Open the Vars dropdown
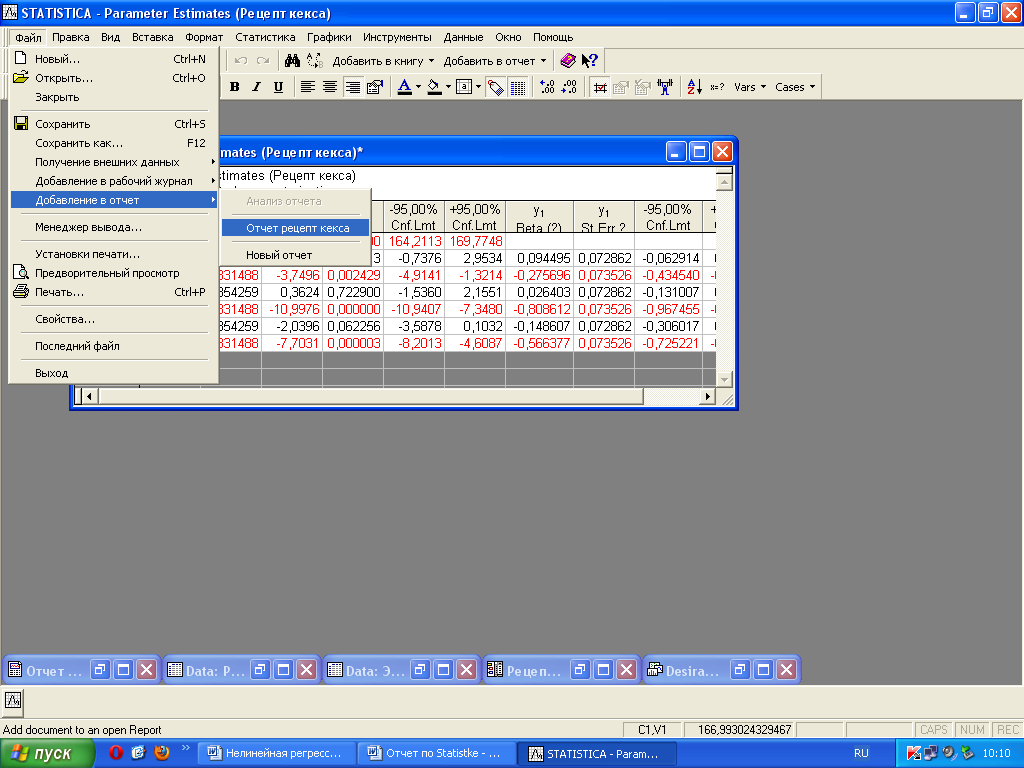 (x=750, y=87)
